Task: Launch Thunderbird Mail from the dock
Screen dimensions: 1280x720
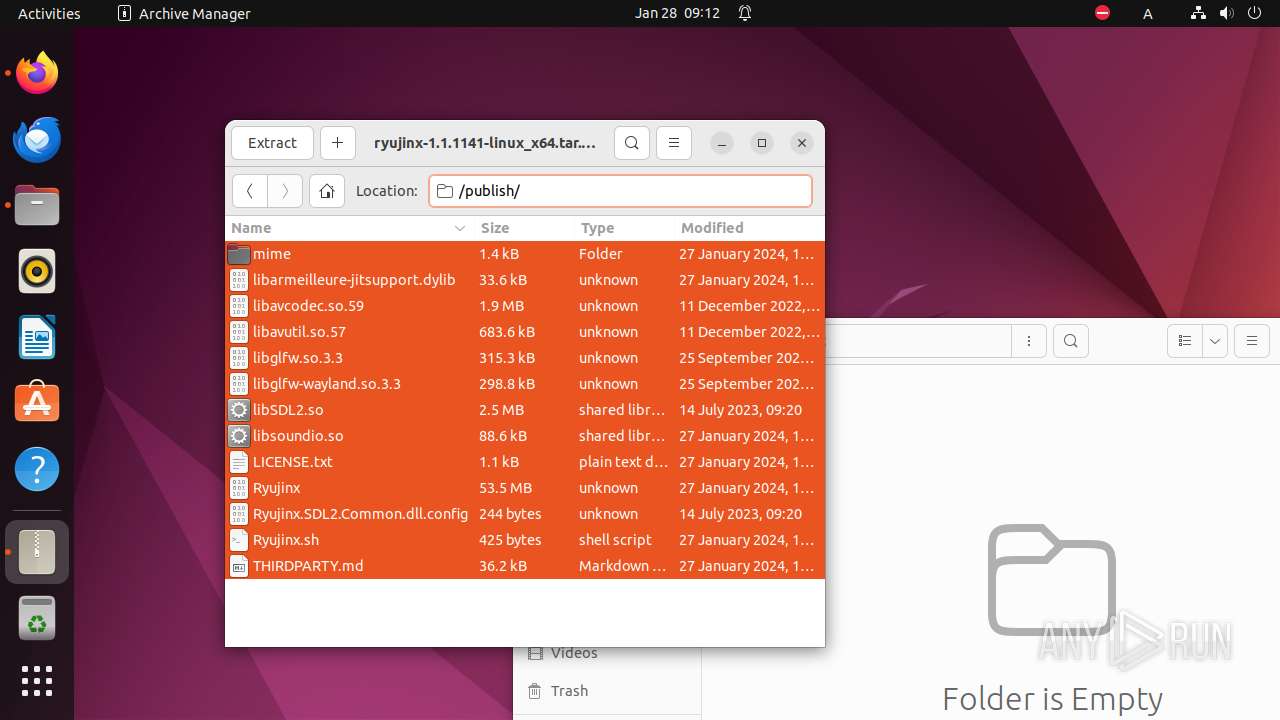Action: pyautogui.click(x=37, y=139)
